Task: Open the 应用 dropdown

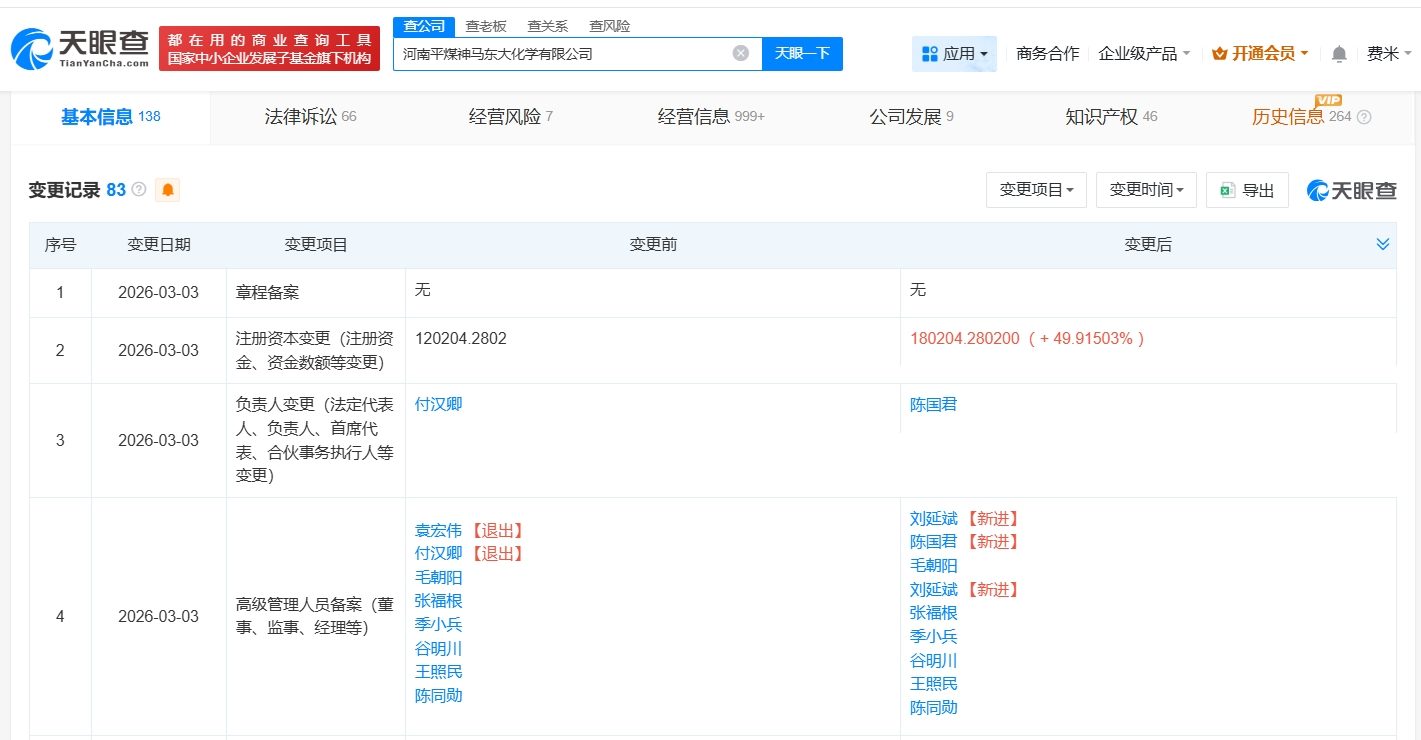Action: point(954,54)
